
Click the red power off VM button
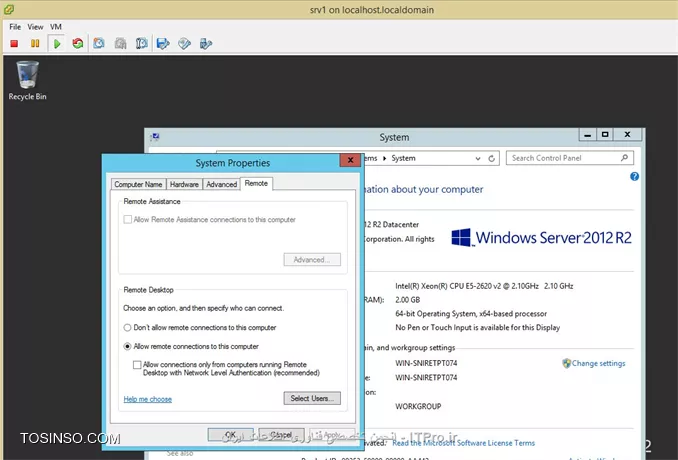14,44
